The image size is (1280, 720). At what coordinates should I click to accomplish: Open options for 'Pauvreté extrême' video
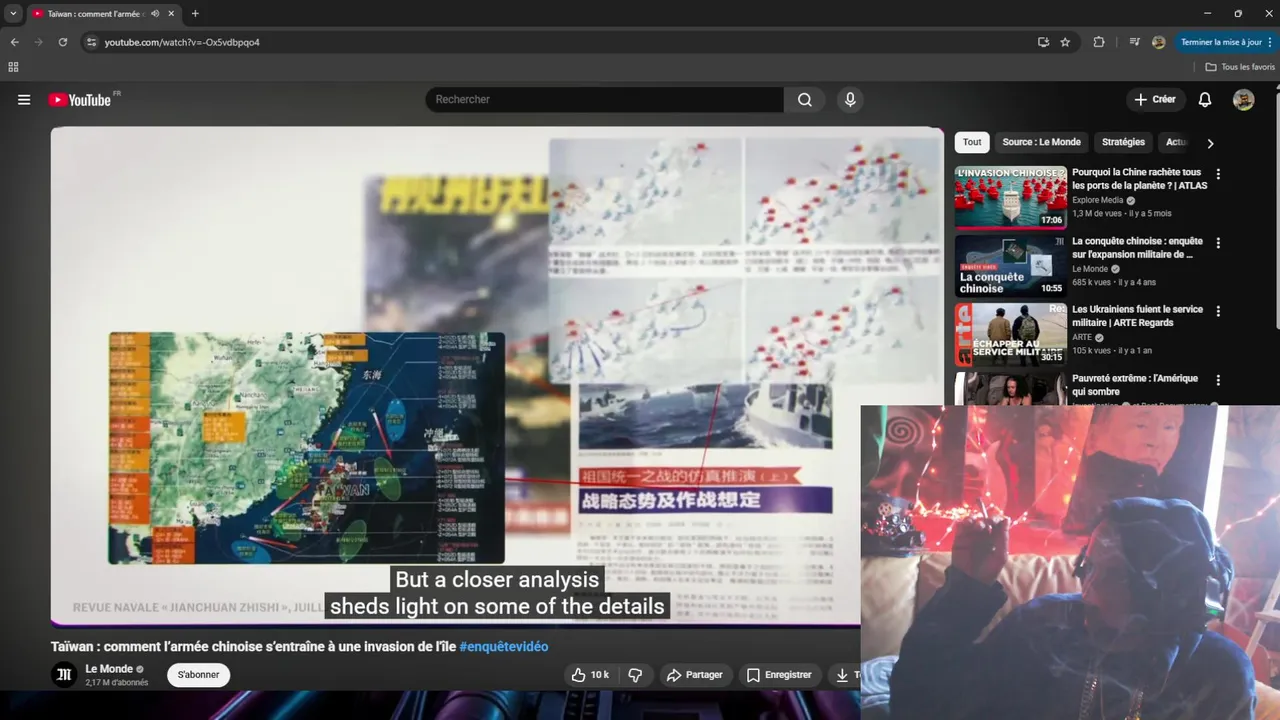tap(1218, 380)
